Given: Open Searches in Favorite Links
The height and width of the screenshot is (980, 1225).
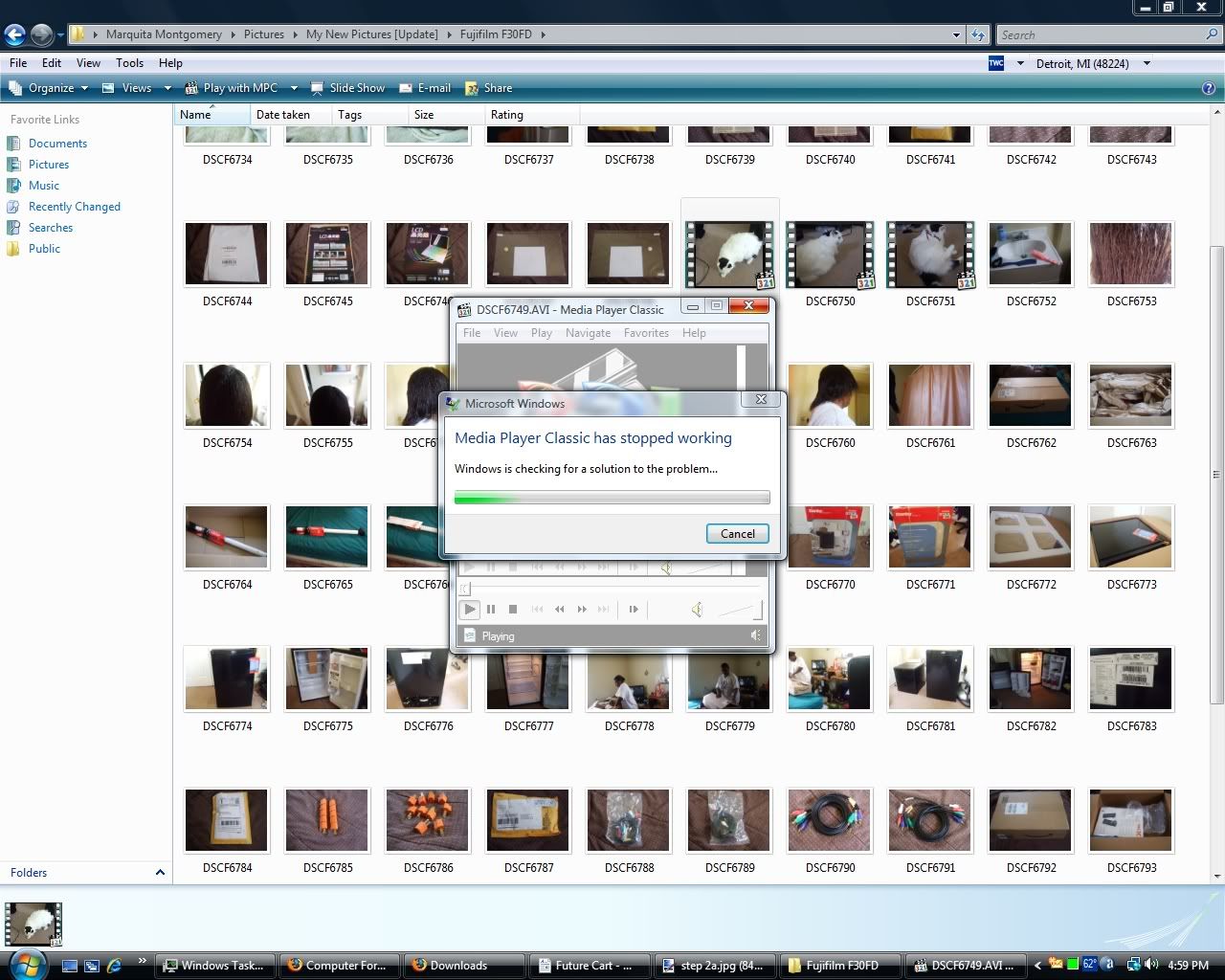Looking at the screenshot, I should (x=51, y=228).
